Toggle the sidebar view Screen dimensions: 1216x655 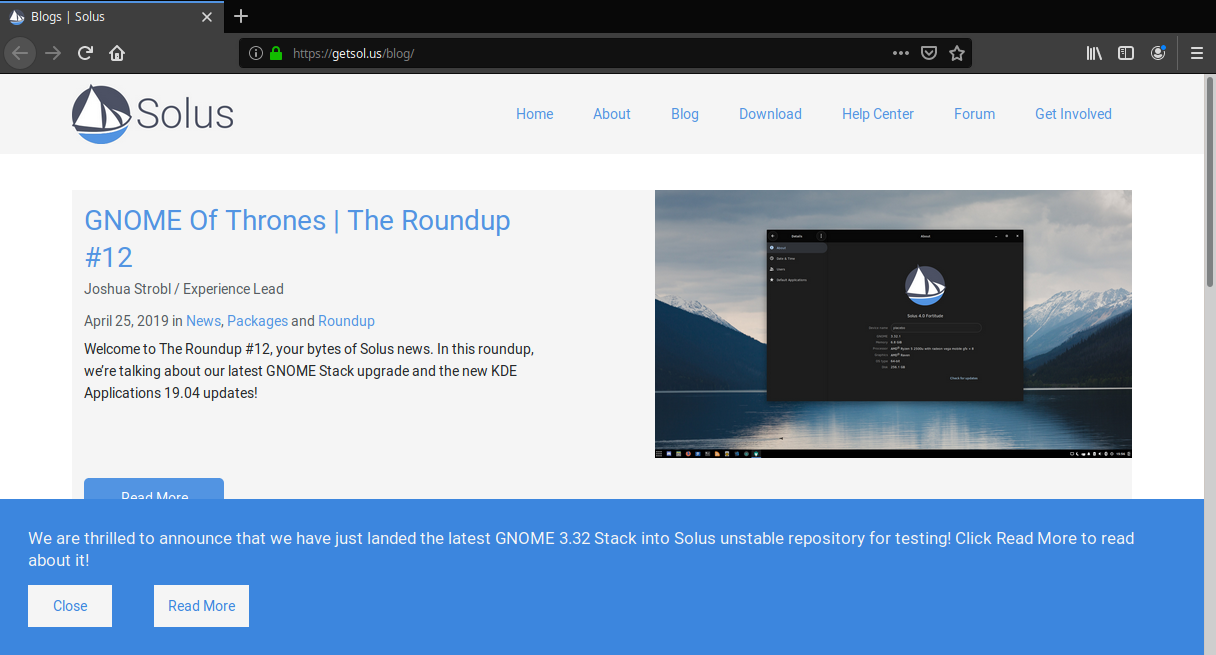pyautogui.click(x=1126, y=53)
